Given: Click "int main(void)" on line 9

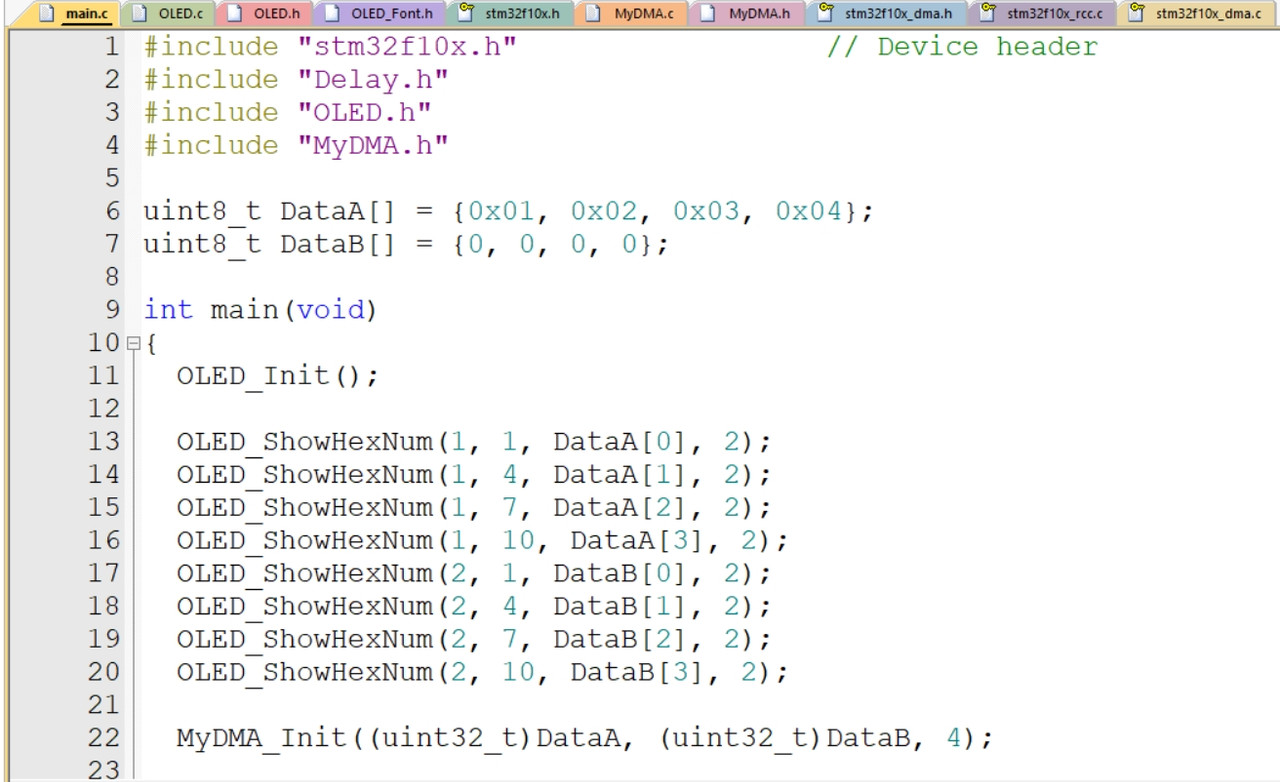Looking at the screenshot, I should (260, 310).
